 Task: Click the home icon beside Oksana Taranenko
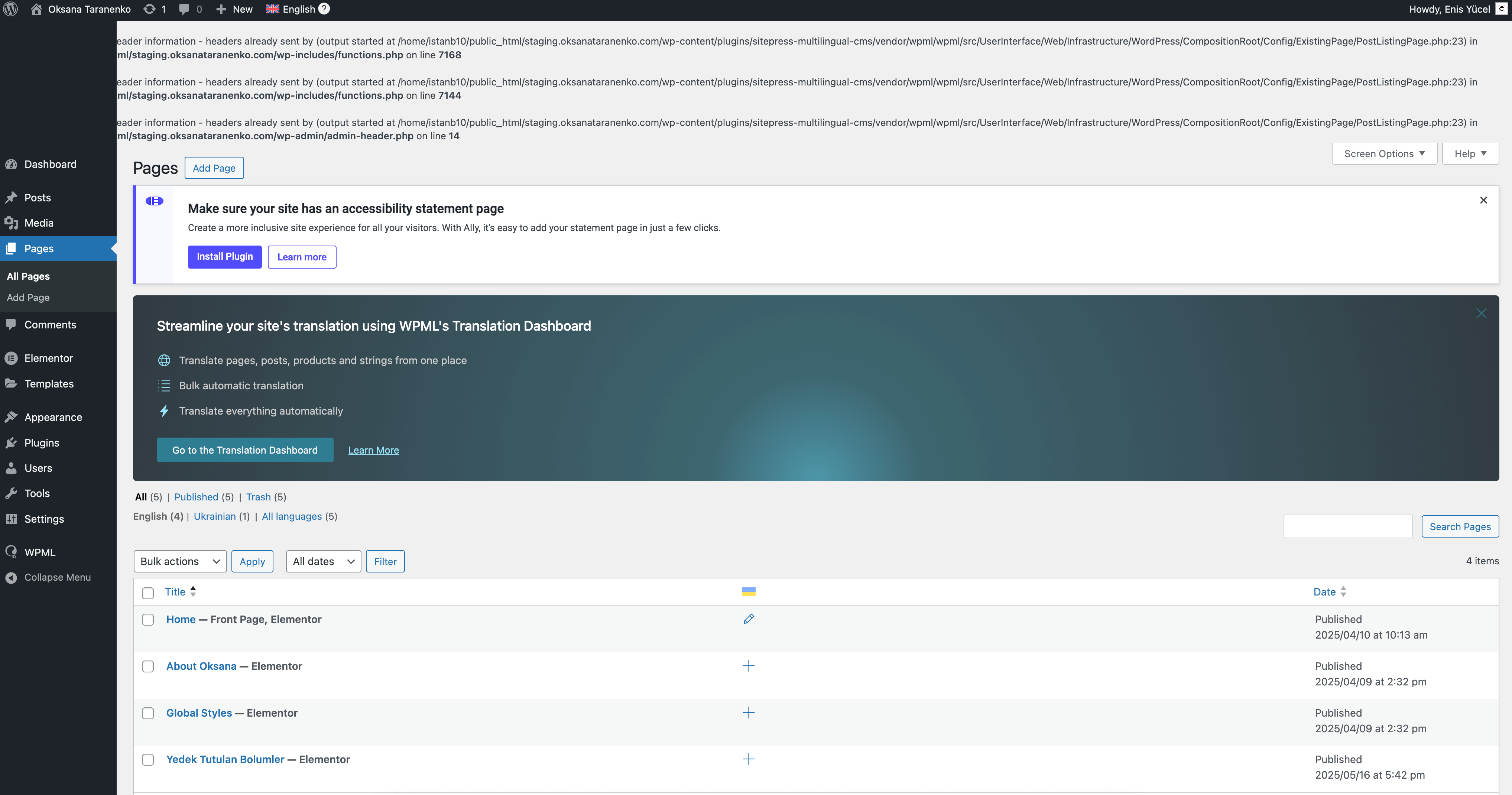[36, 9]
